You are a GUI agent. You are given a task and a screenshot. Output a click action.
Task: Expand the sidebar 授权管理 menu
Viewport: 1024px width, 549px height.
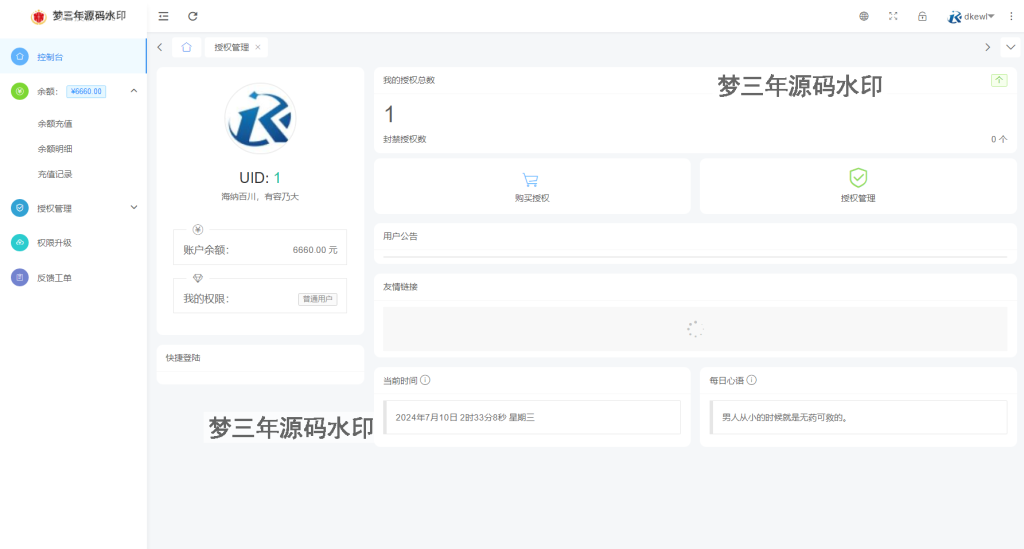[x=73, y=208]
